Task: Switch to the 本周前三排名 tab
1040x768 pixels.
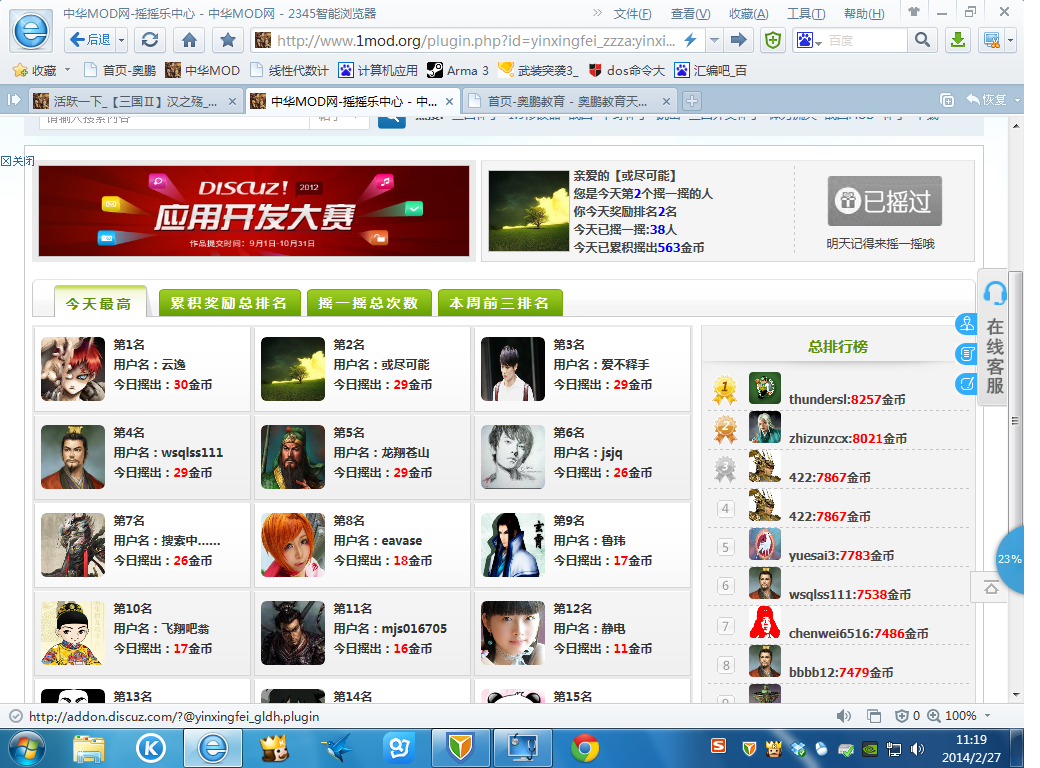Action: pos(499,304)
